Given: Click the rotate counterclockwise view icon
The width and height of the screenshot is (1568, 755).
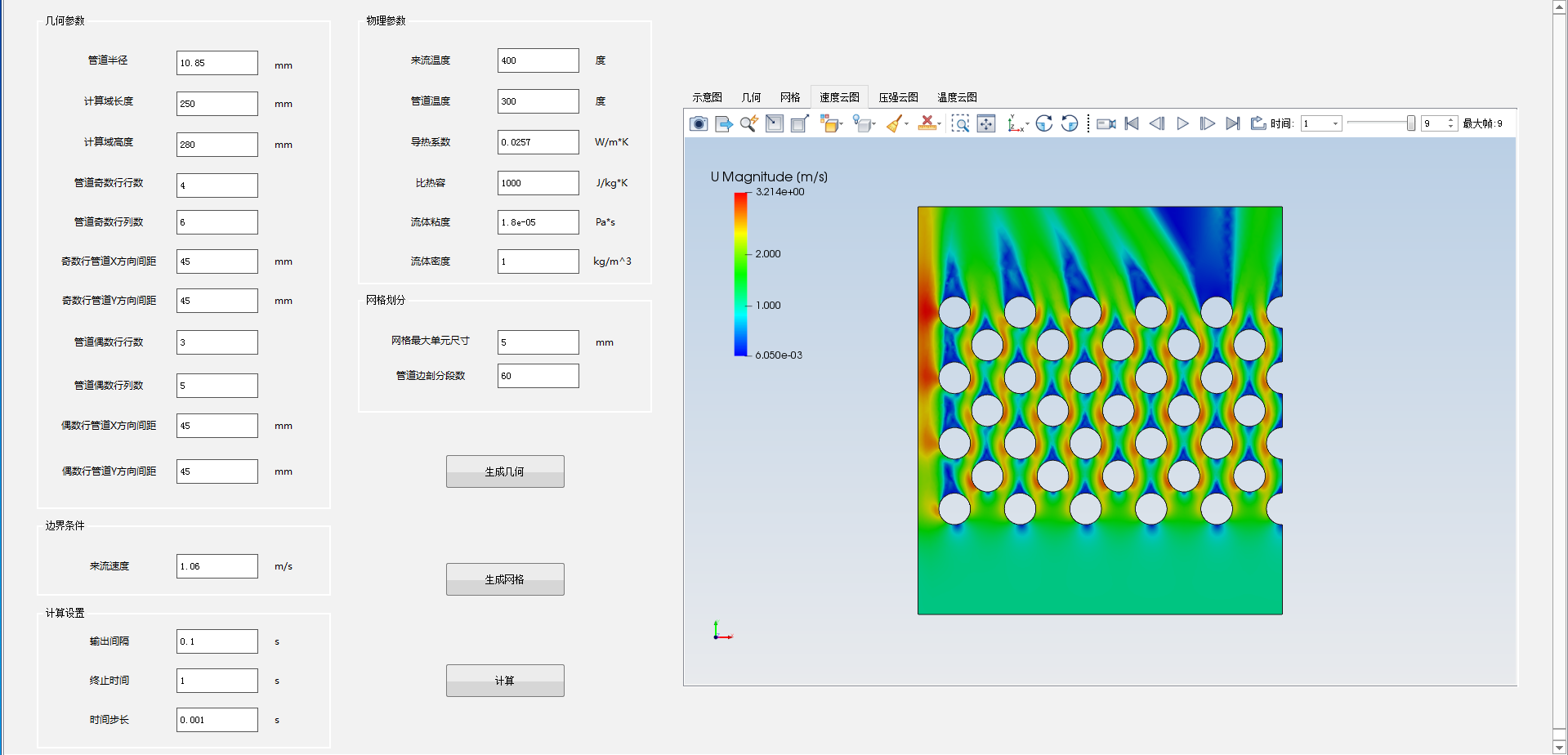Looking at the screenshot, I should click(x=1070, y=123).
